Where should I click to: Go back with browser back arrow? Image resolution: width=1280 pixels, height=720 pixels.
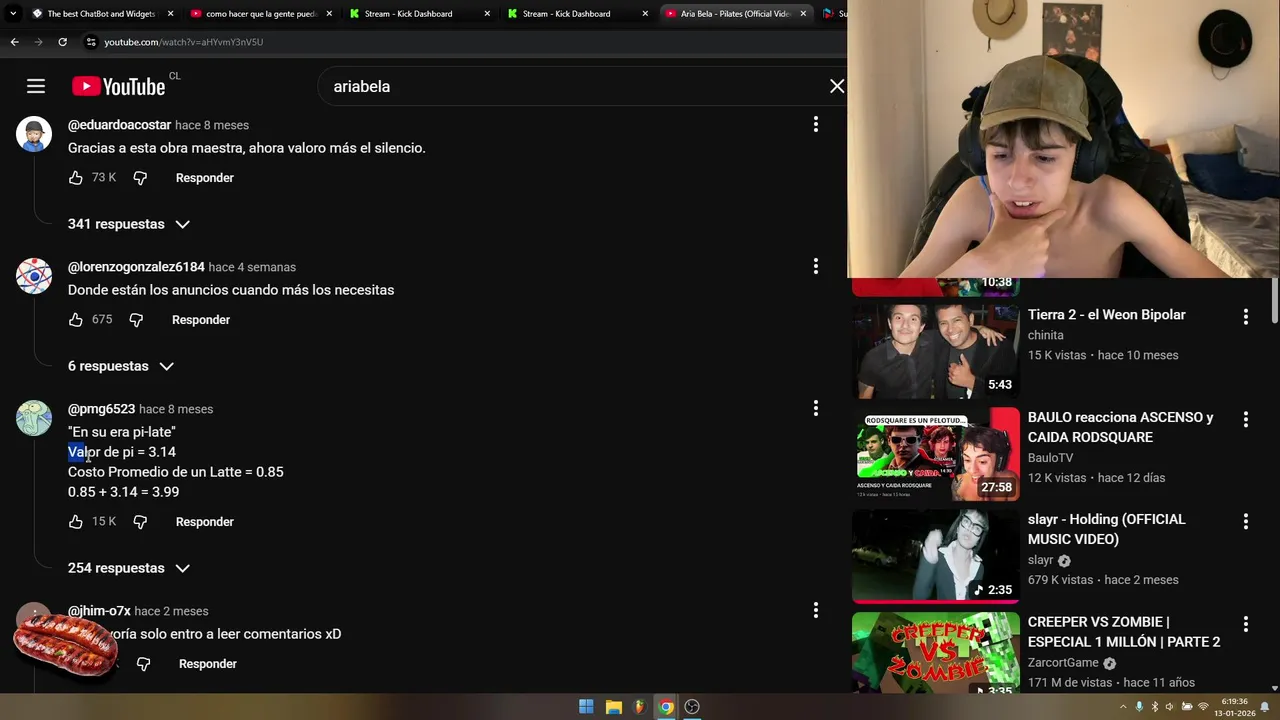pos(14,42)
